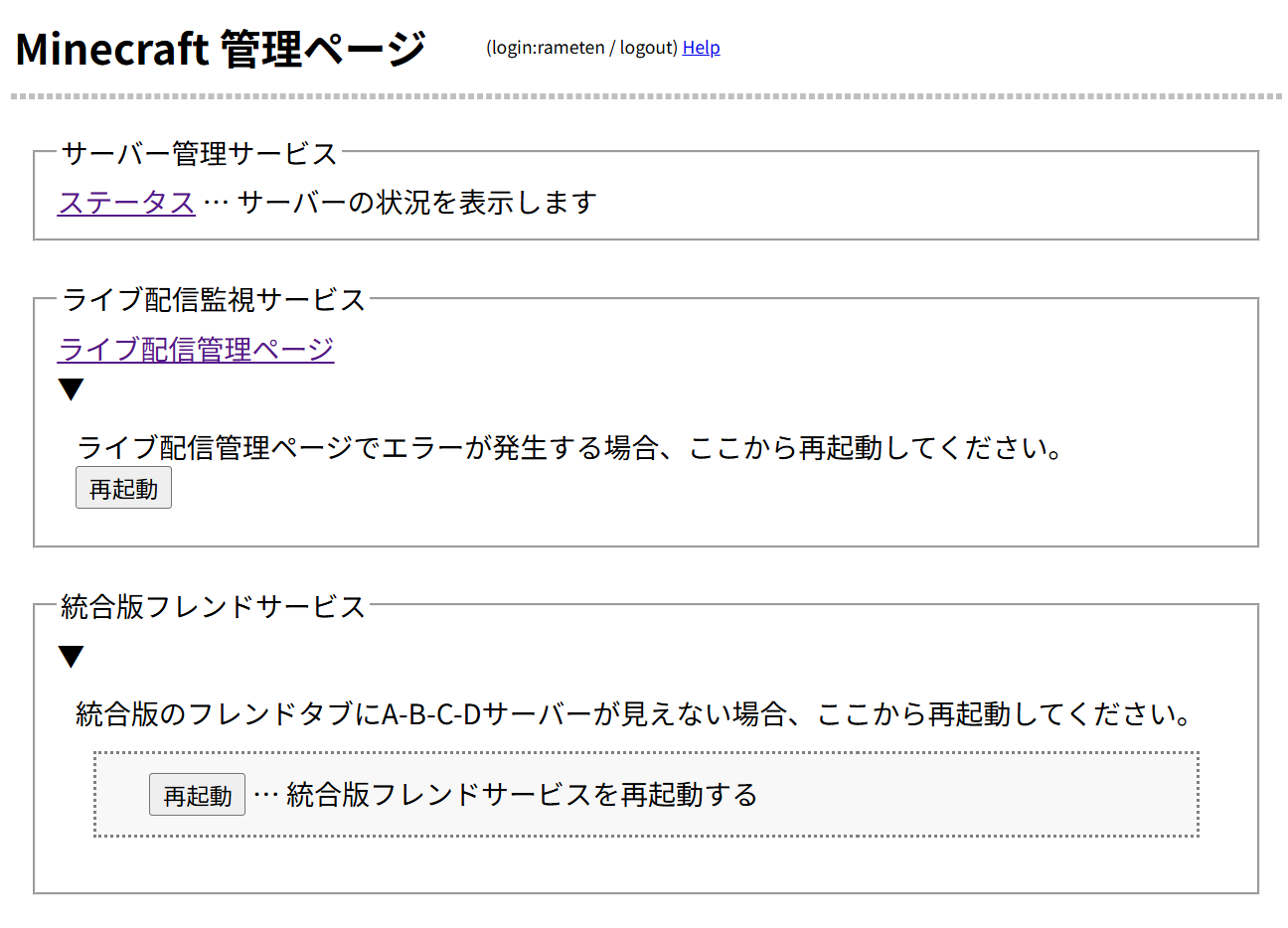Click the login:rameten text
The image size is (1288, 928).
[x=548, y=48]
